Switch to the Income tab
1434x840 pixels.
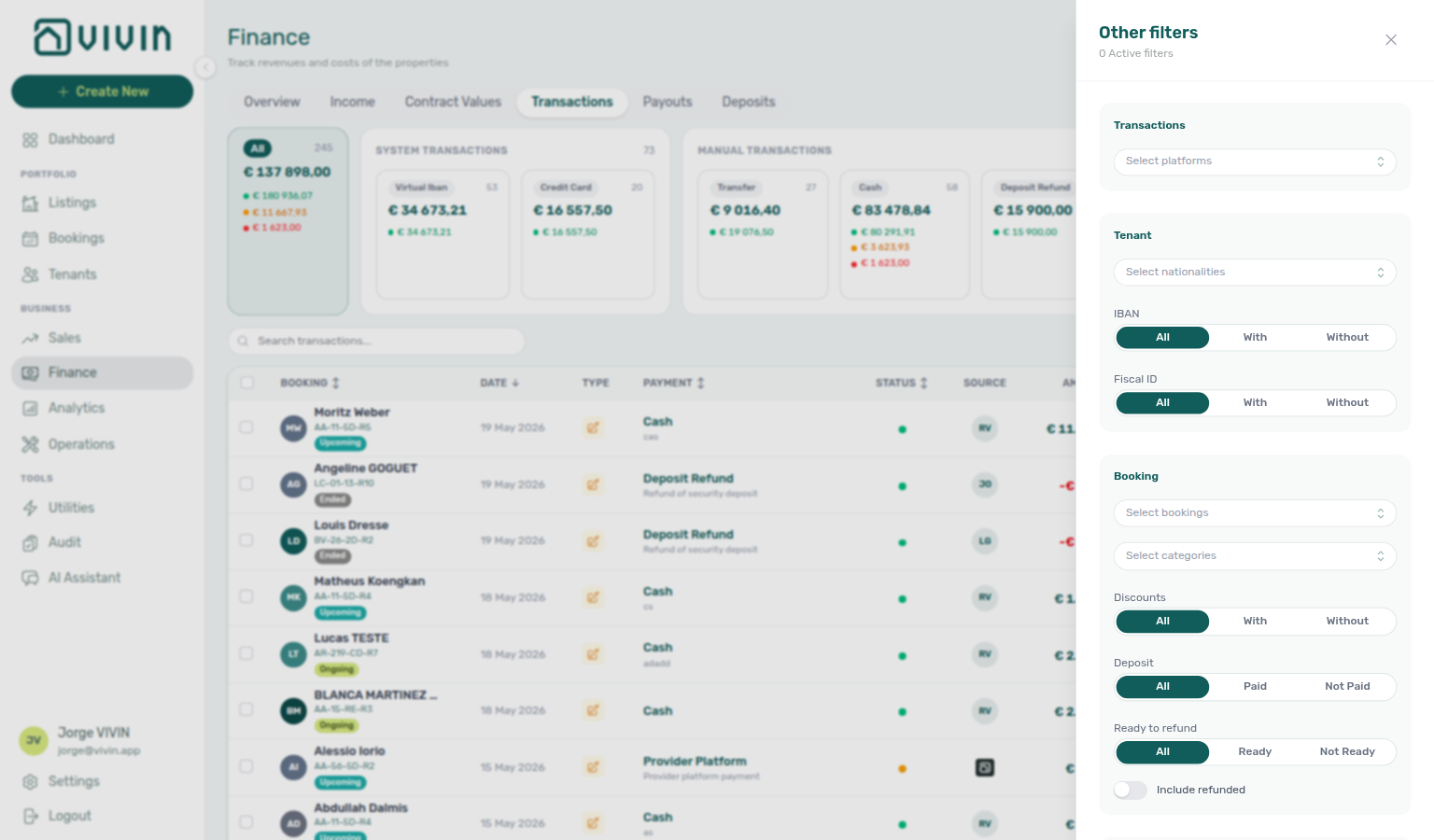coord(352,102)
